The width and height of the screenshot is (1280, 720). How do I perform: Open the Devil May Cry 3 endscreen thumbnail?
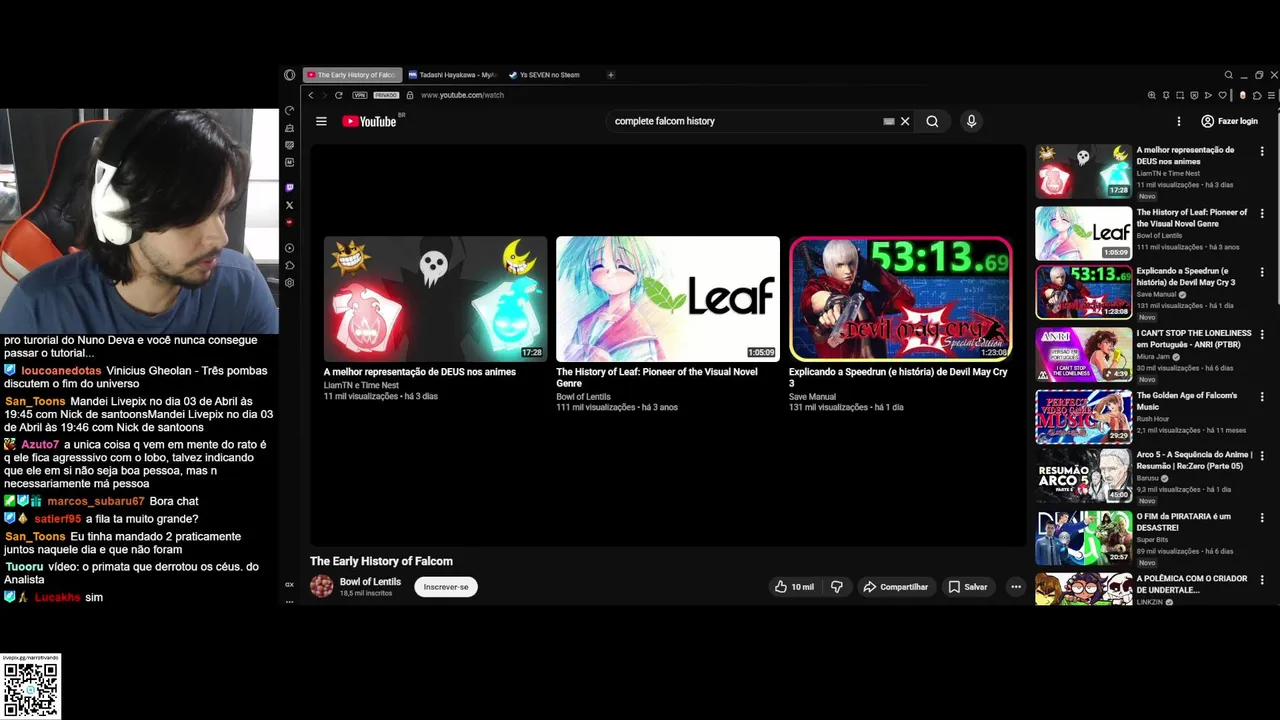901,298
